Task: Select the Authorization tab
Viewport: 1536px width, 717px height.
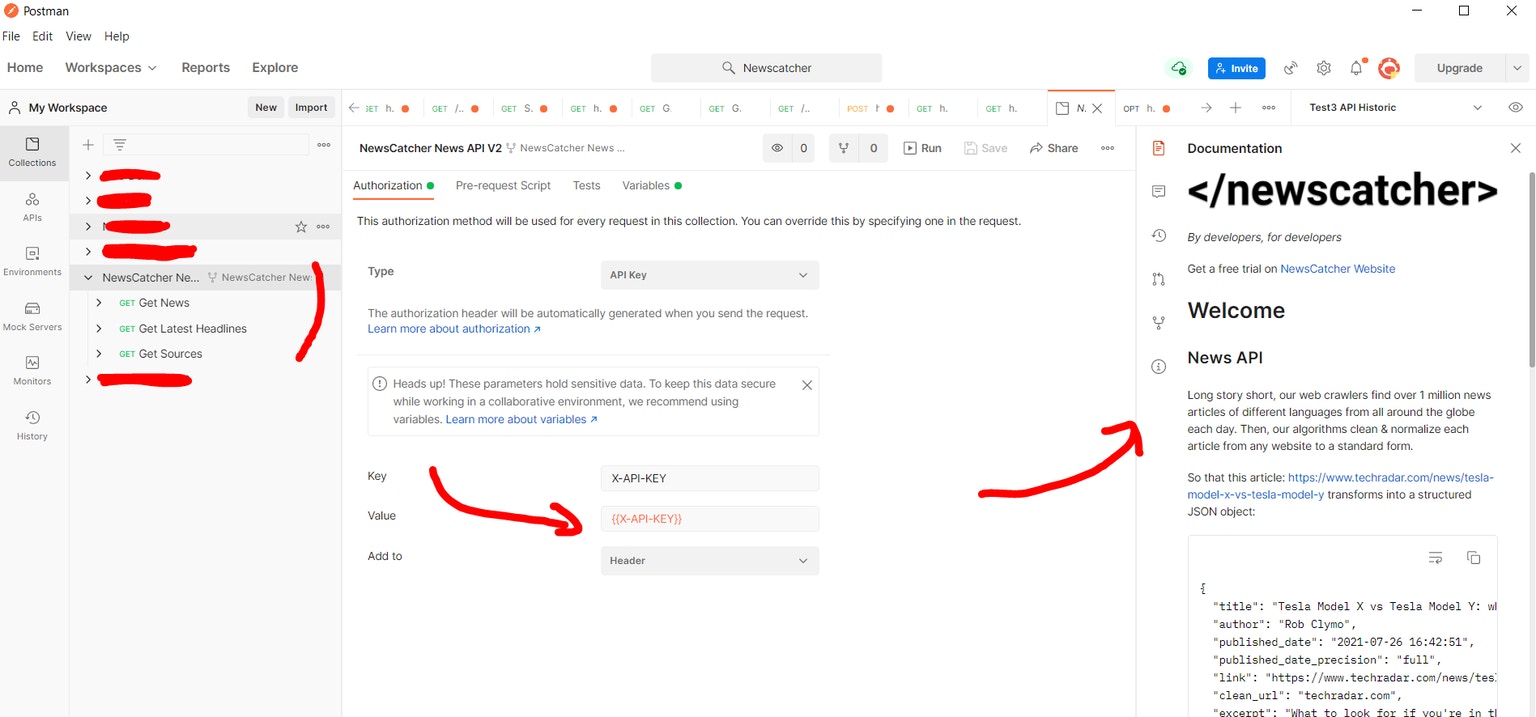Action: coord(393,186)
